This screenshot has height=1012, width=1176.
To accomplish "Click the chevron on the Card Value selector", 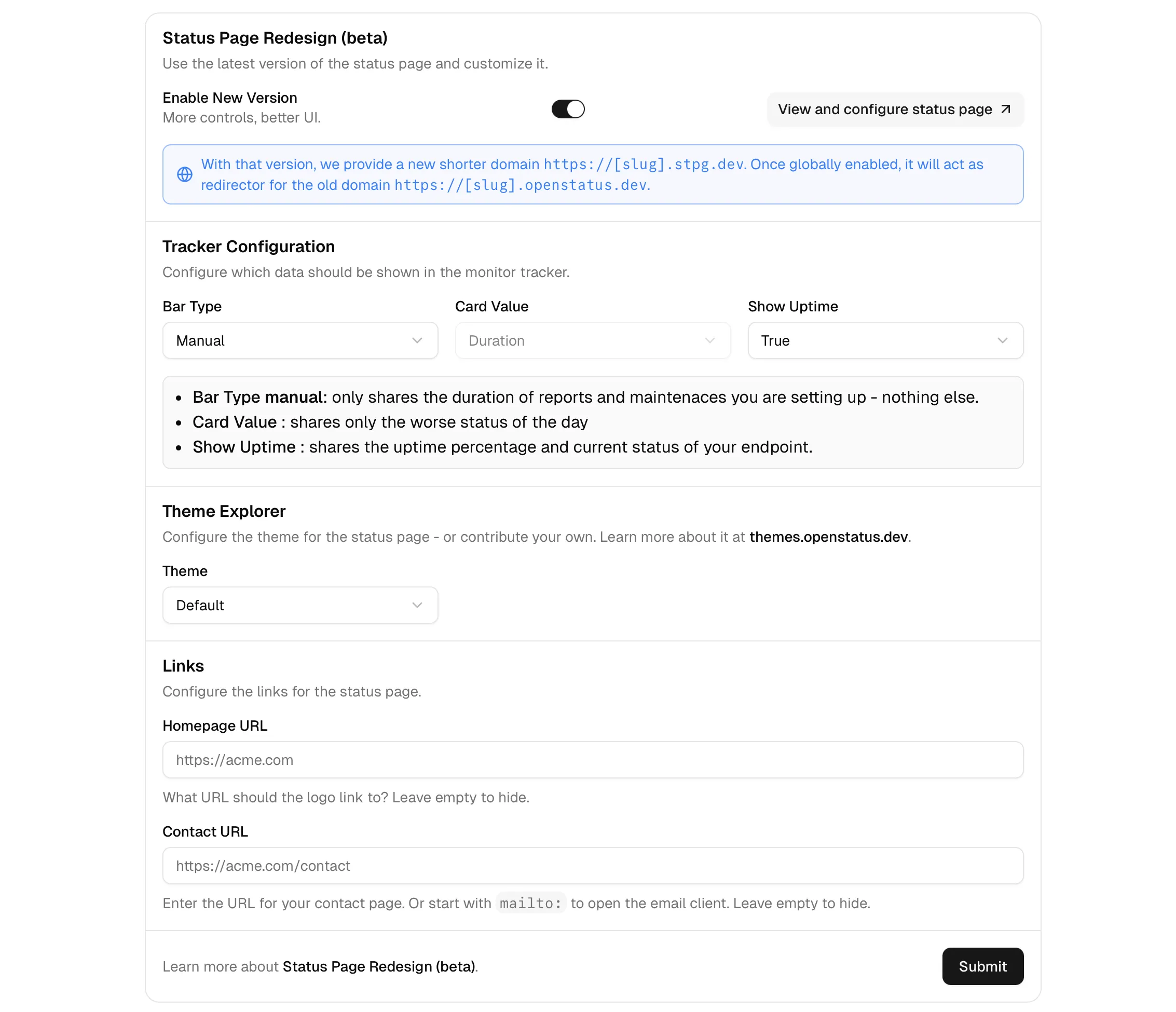I will point(710,340).
